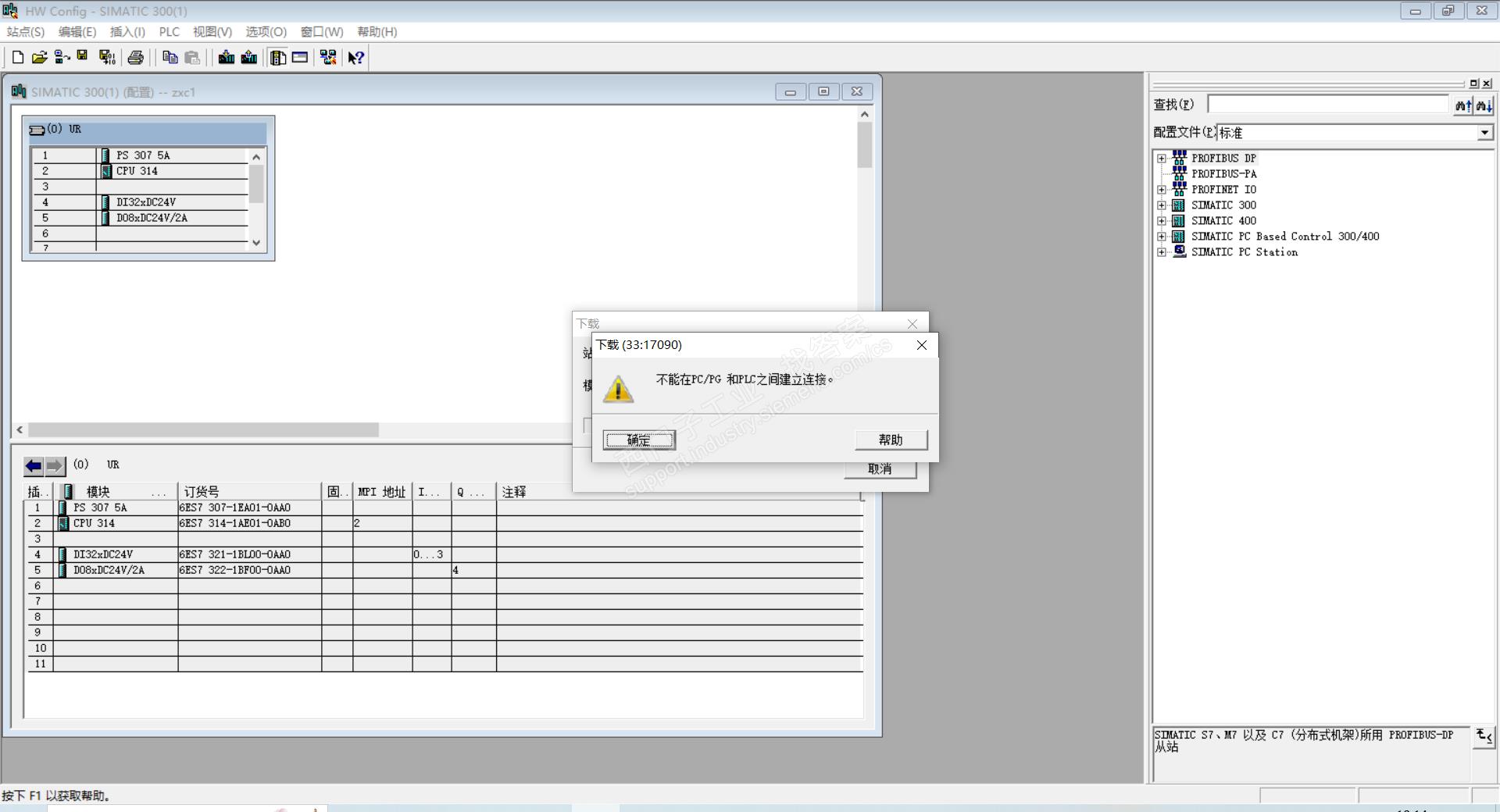Image resolution: width=1500 pixels, height=812 pixels.
Task: Confirm the error with the 确定 button
Action: (639, 440)
